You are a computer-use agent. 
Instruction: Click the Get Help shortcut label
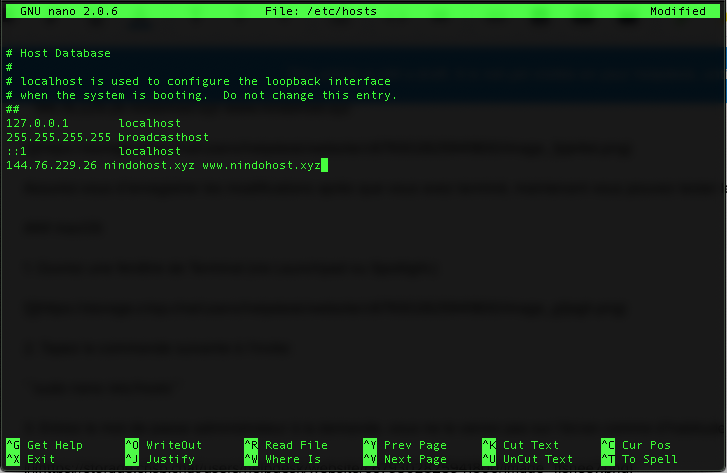pos(55,445)
